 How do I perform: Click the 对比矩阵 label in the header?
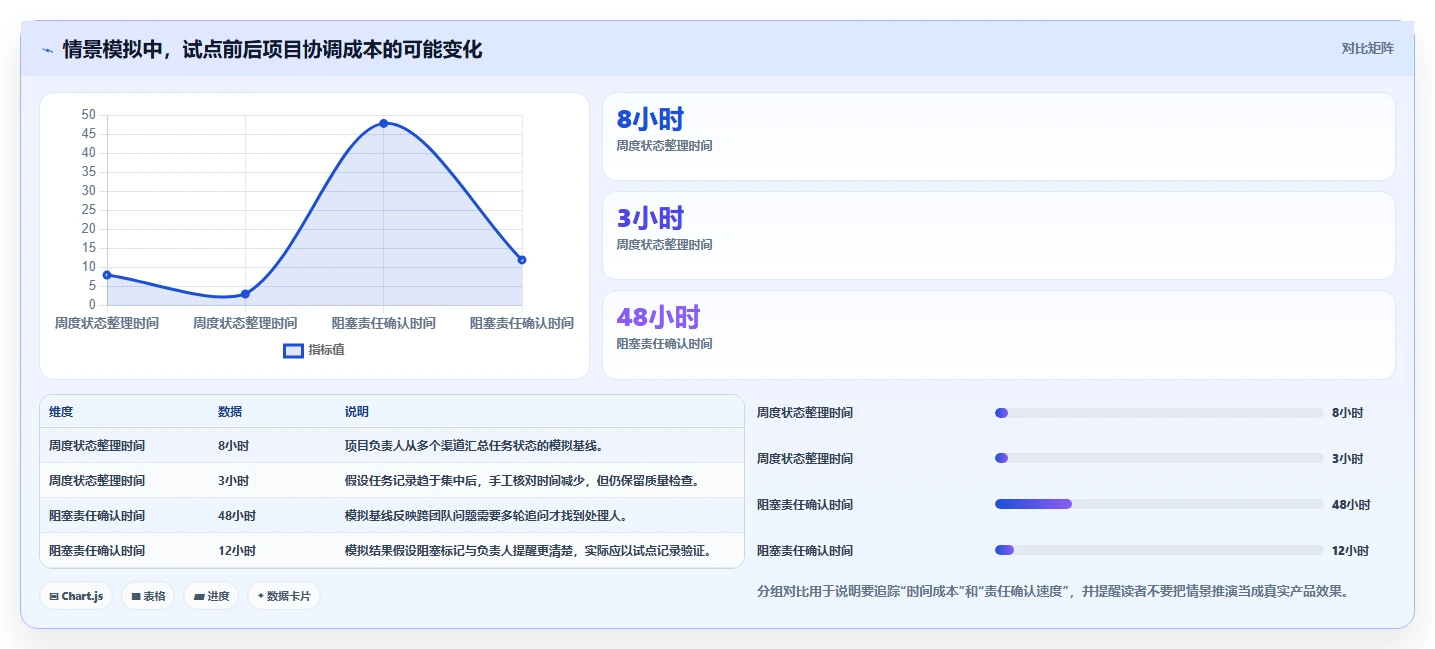click(x=1367, y=48)
